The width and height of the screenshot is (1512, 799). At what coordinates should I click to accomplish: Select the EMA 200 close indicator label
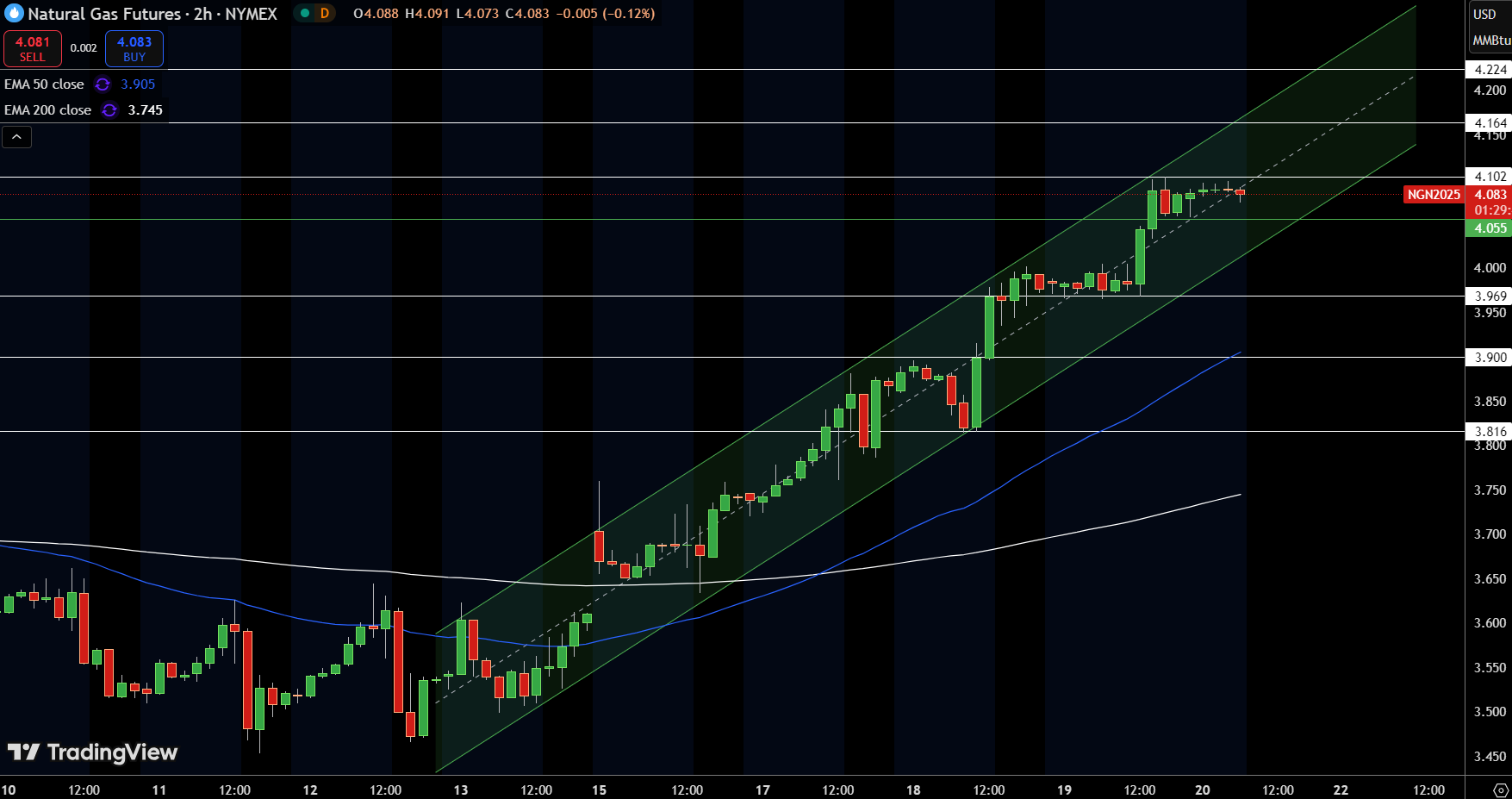tap(47, 110)
